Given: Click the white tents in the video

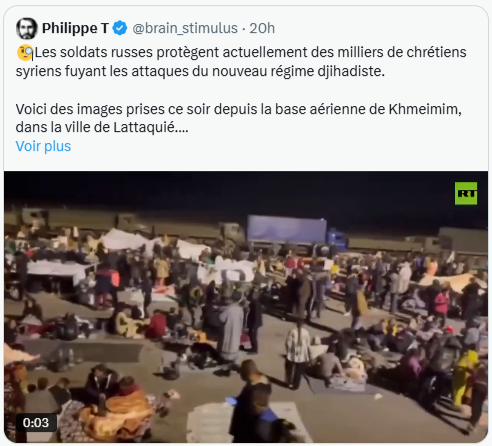Looking at the screenshot, I should [x=123, y=240].
